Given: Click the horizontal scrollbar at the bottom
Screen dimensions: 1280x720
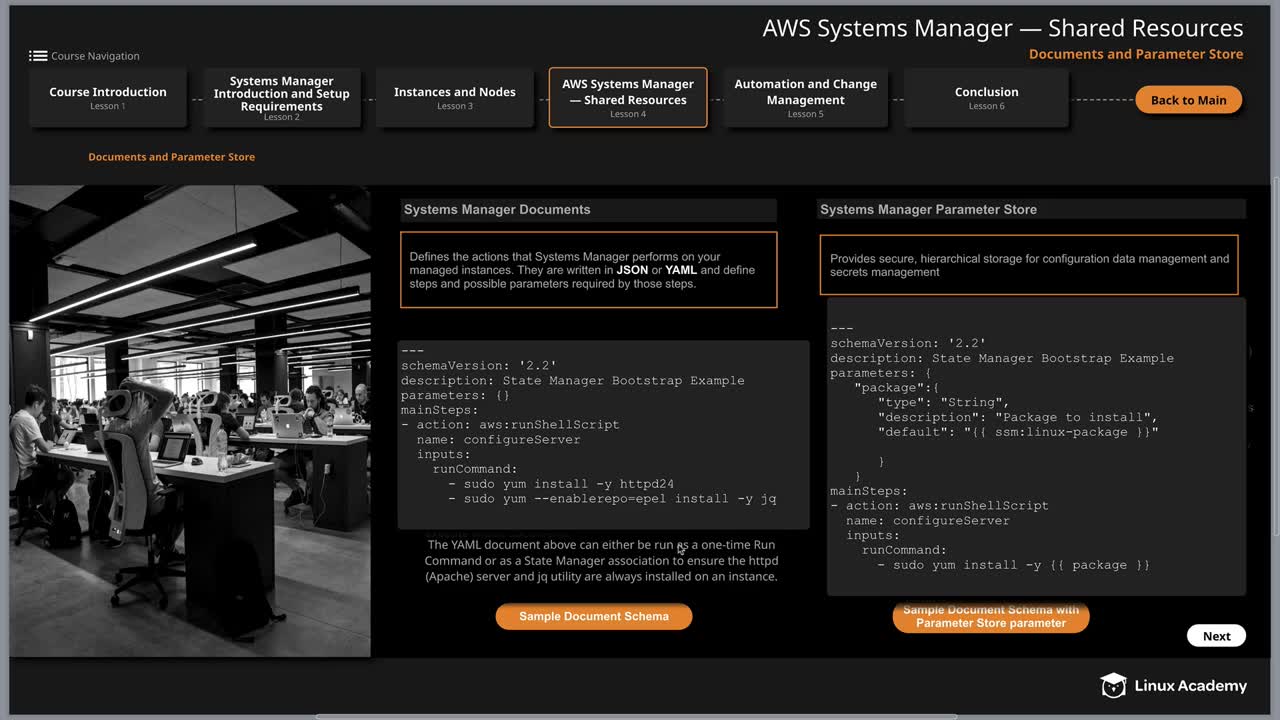Looking at the screenshot, I should coord(636,716).
